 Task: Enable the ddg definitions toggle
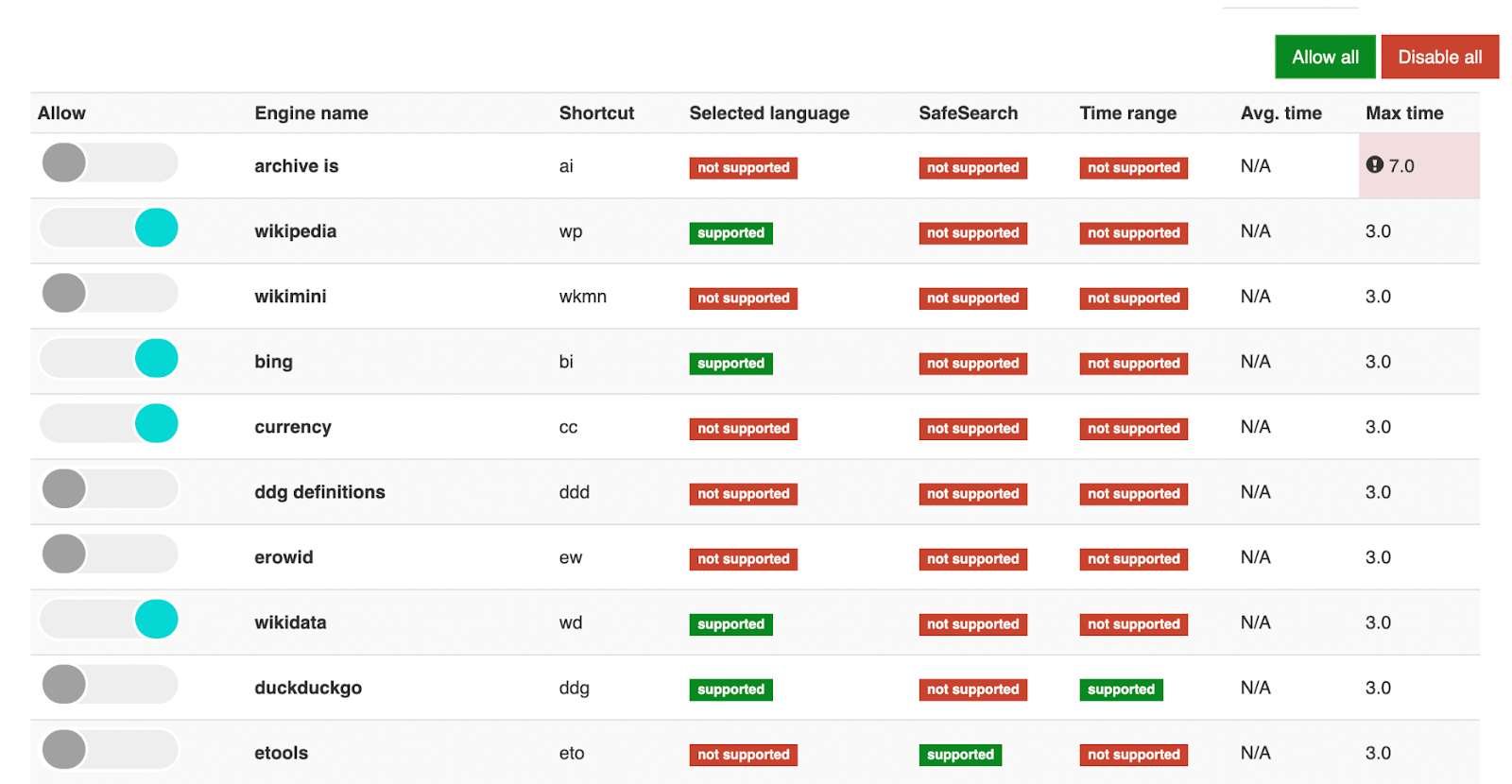click(x=110, y=488)
